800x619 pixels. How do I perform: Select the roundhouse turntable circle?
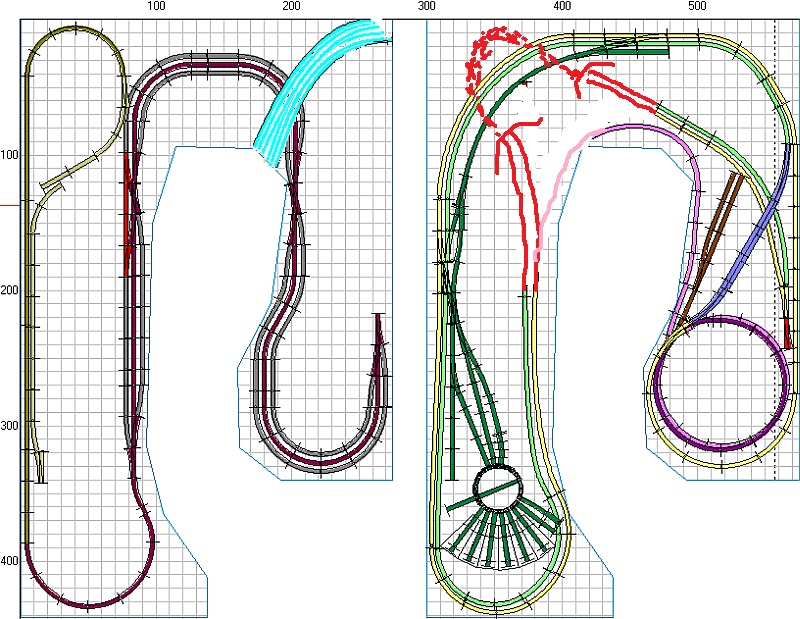coord(497,486)
